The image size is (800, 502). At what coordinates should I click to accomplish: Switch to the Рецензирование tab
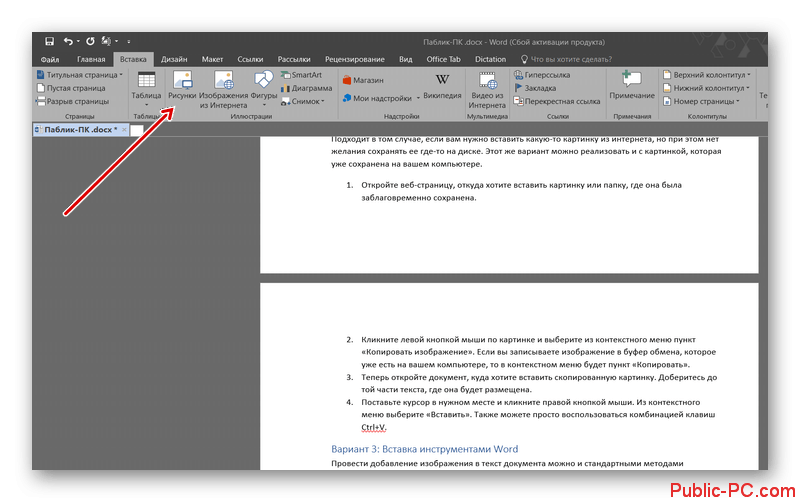[x=355, y=59]
